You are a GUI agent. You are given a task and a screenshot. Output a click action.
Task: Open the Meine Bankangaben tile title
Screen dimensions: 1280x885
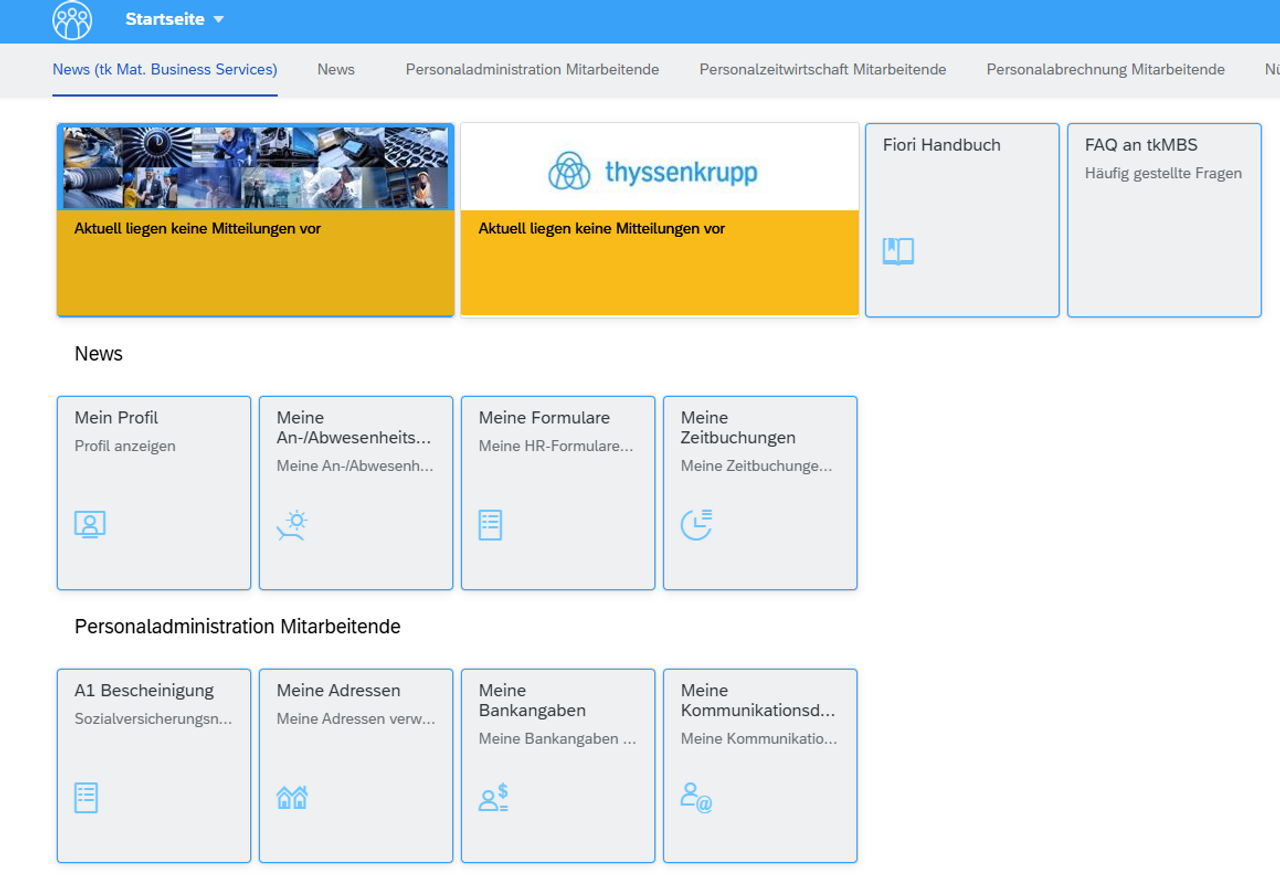(x=532, y=700)
